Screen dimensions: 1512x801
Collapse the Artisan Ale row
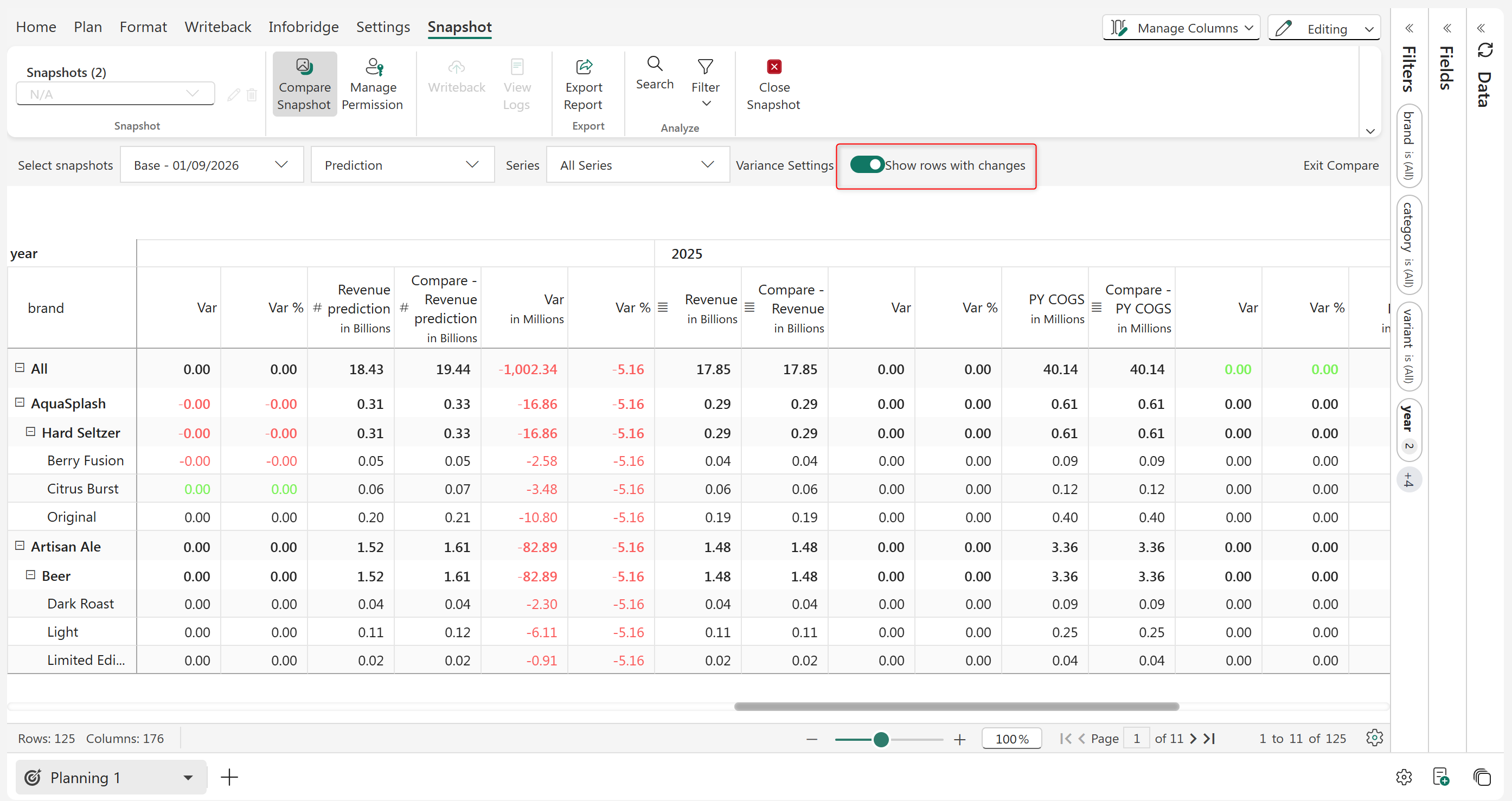(x=20, y=546)
